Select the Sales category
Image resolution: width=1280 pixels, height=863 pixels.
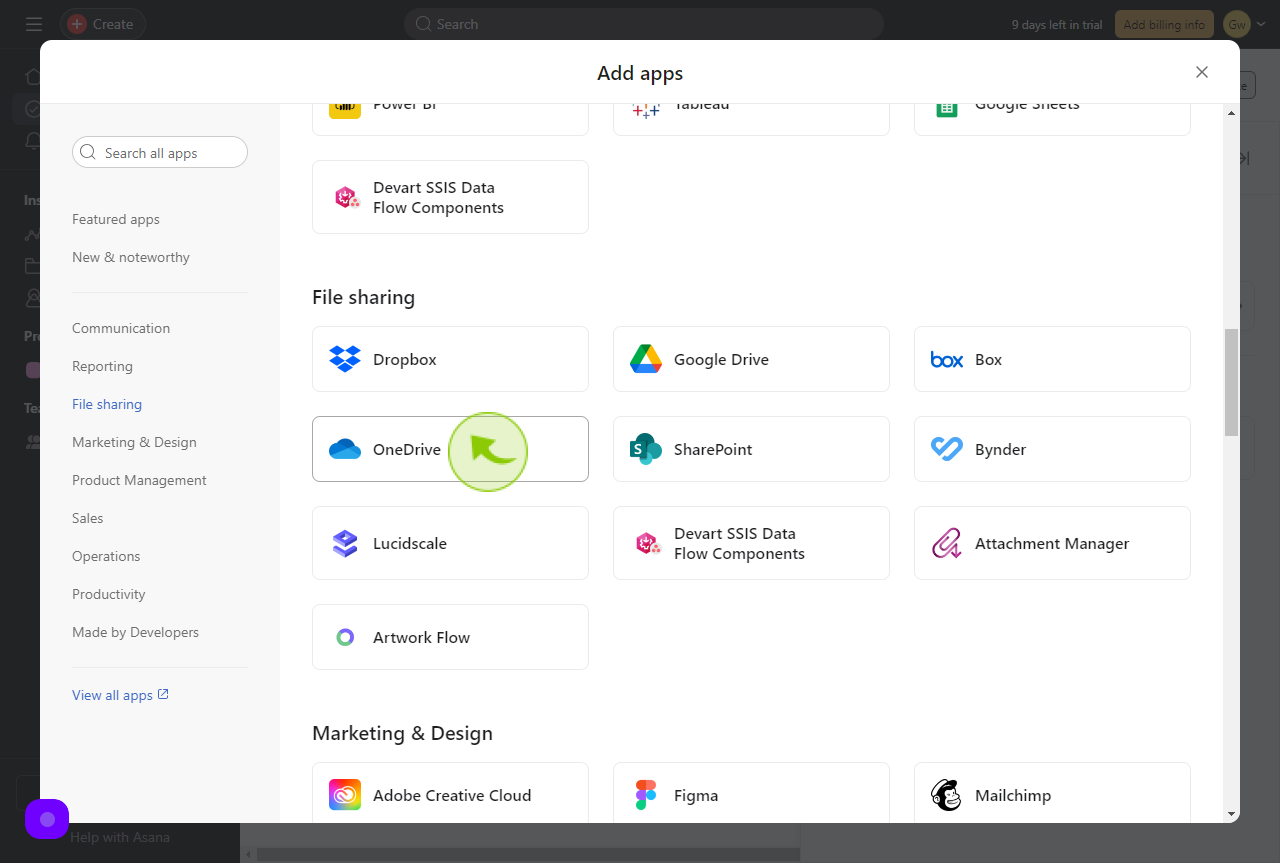[x=88, y=518]
